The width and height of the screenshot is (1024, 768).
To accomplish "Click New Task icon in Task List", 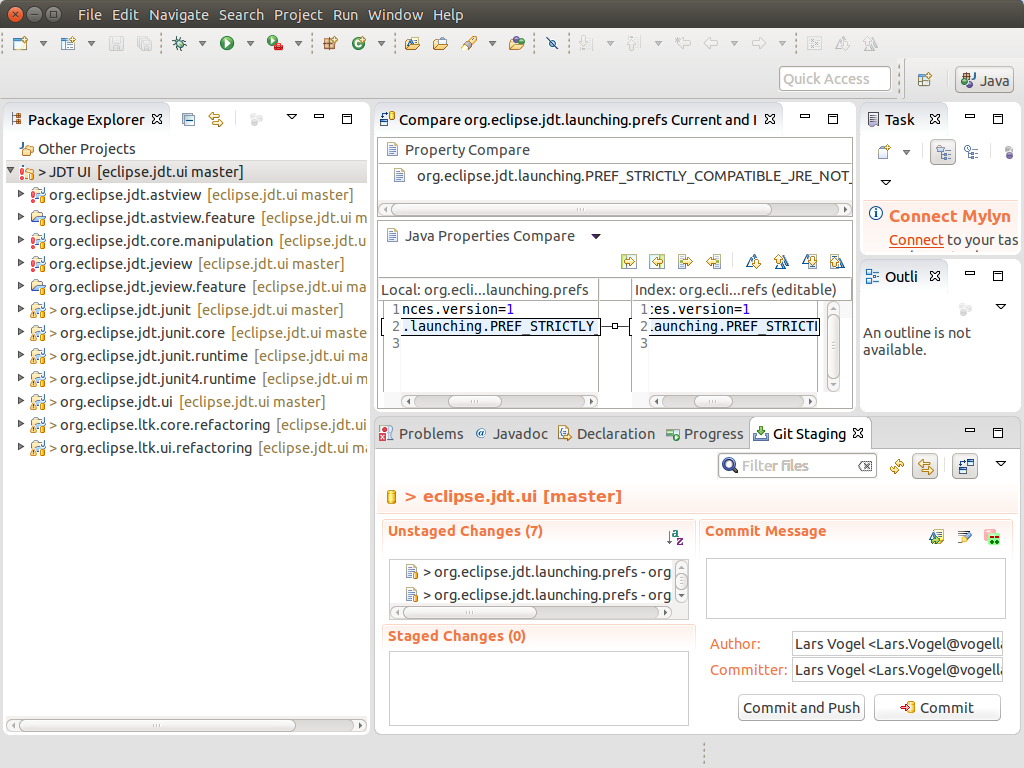I will 884,152.
